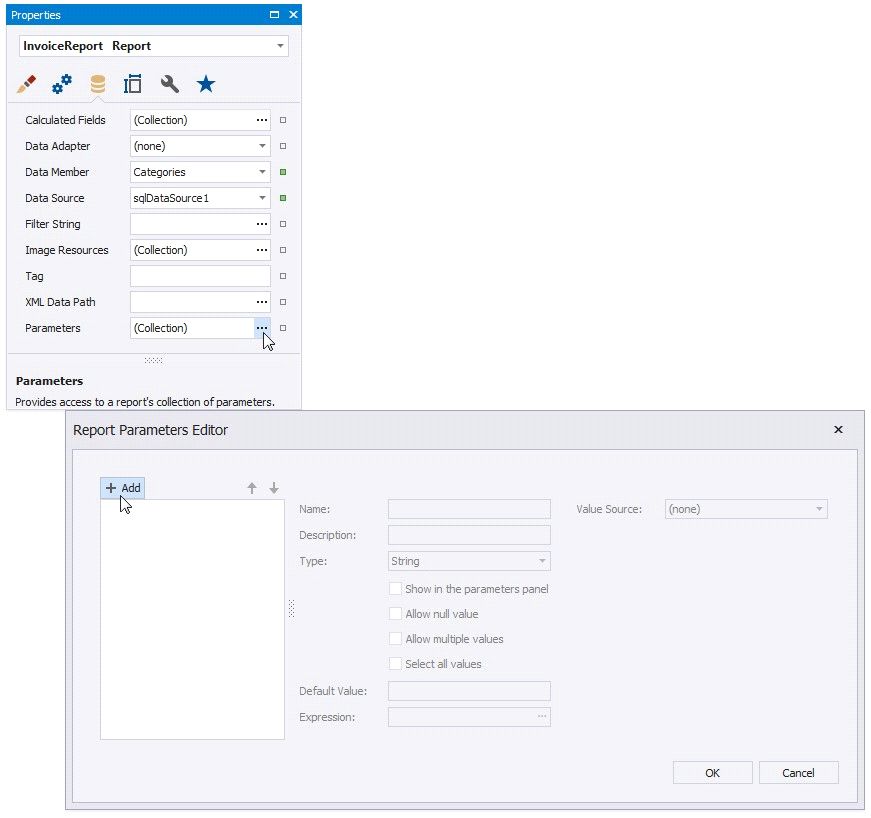The image size is (871, 818).
Task: Click ellipsis button for Parameters collection
Action: click(x=262, y=328)
